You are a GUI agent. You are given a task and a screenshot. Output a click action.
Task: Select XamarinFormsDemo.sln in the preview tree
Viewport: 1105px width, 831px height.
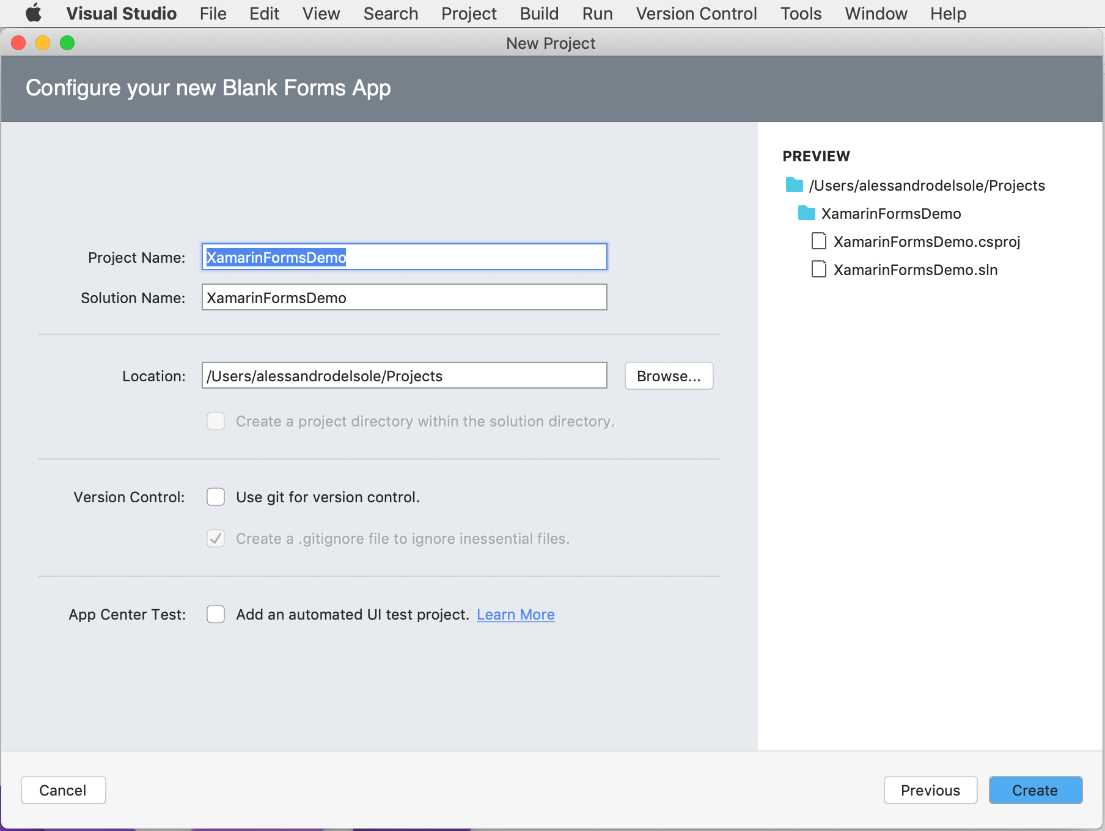pyautogui.click(x=915, y=270)
